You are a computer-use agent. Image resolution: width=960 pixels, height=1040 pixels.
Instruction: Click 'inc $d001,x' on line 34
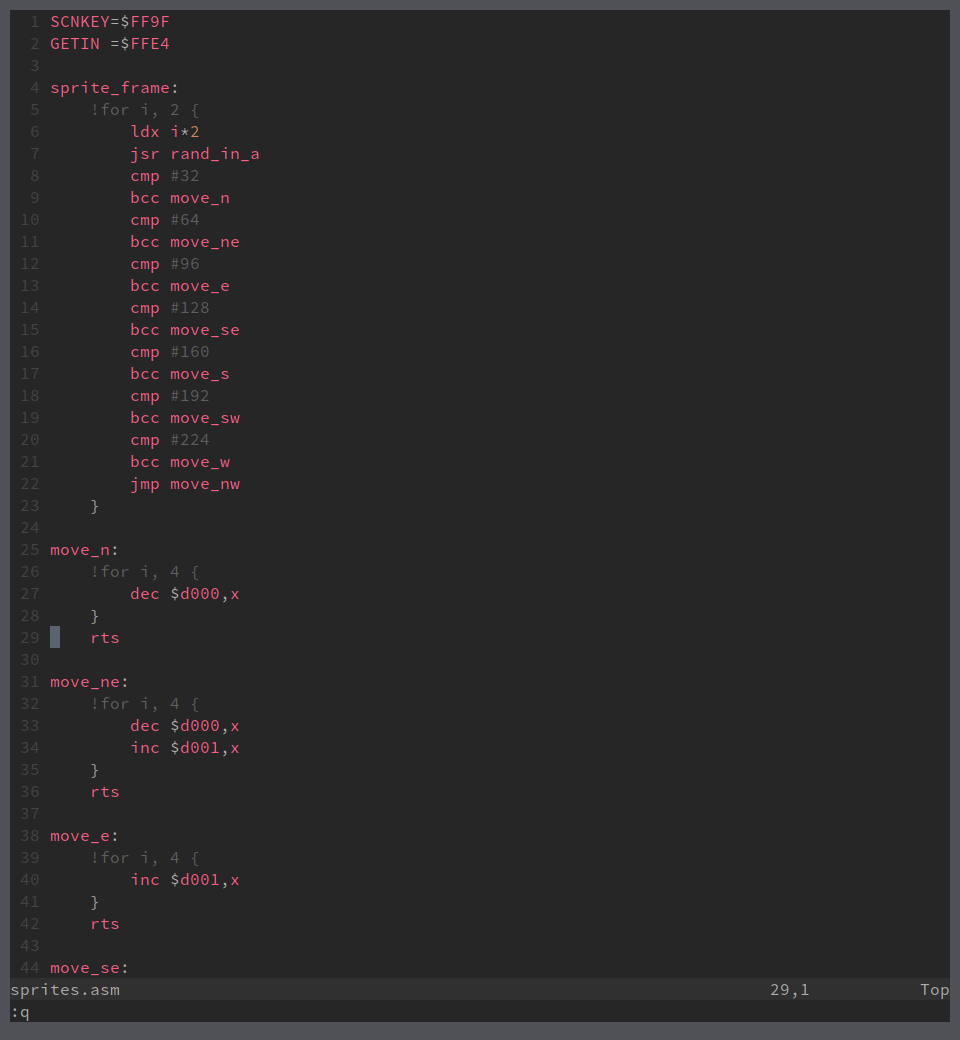tap(184, 748)
